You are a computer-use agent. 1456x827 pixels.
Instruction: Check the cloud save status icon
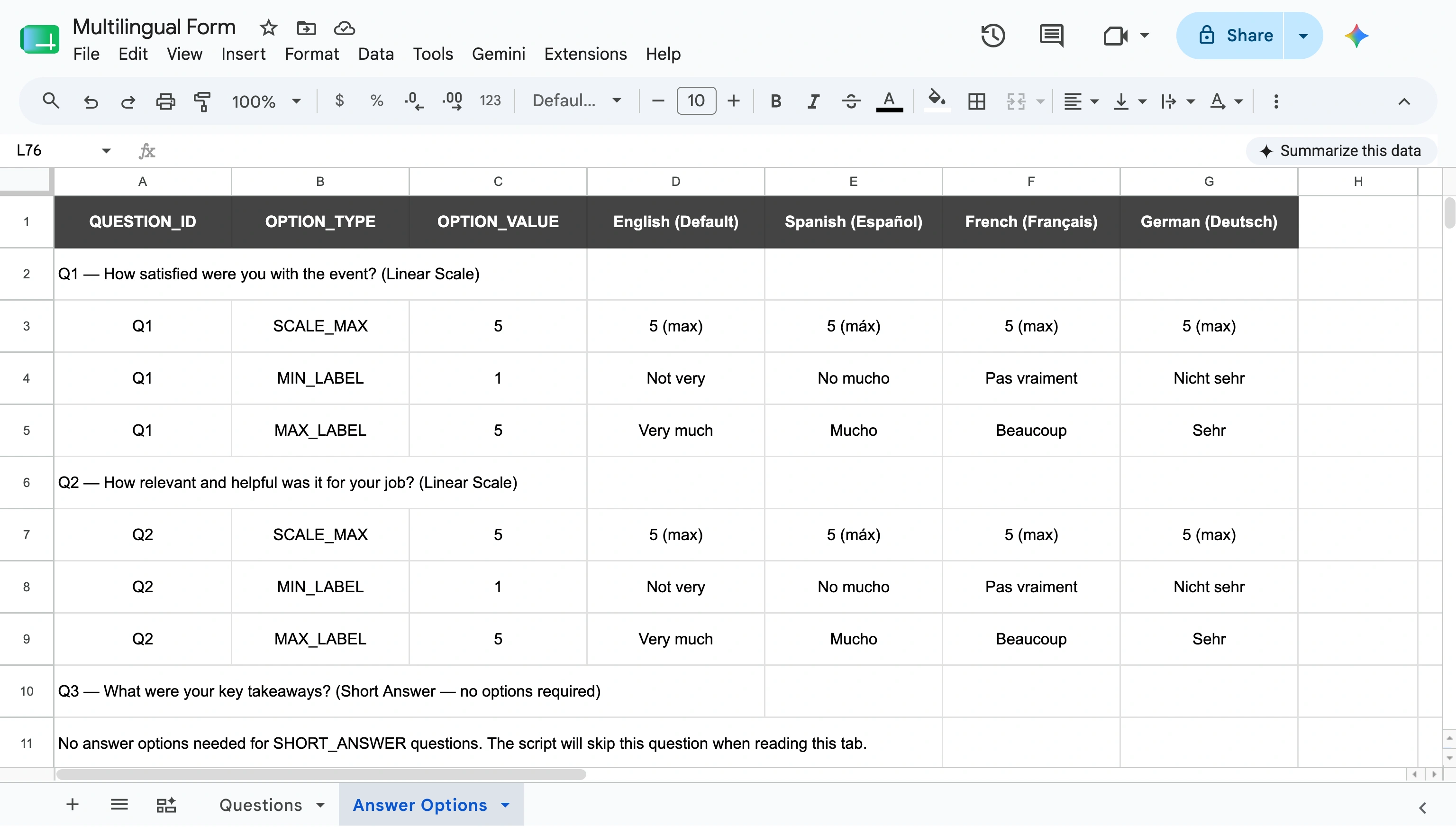pyautogui.click(x=344, y=27)
